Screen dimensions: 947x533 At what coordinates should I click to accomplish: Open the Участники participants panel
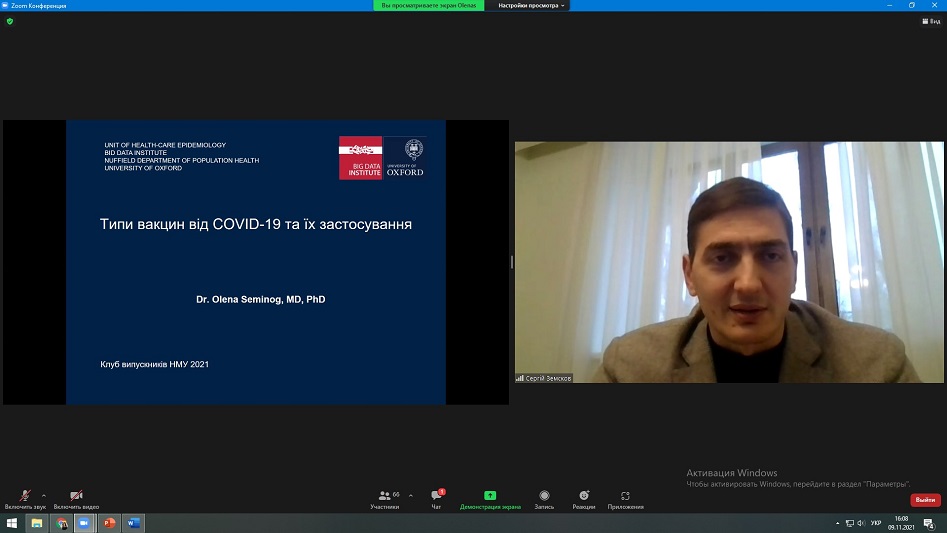(385, 499)
